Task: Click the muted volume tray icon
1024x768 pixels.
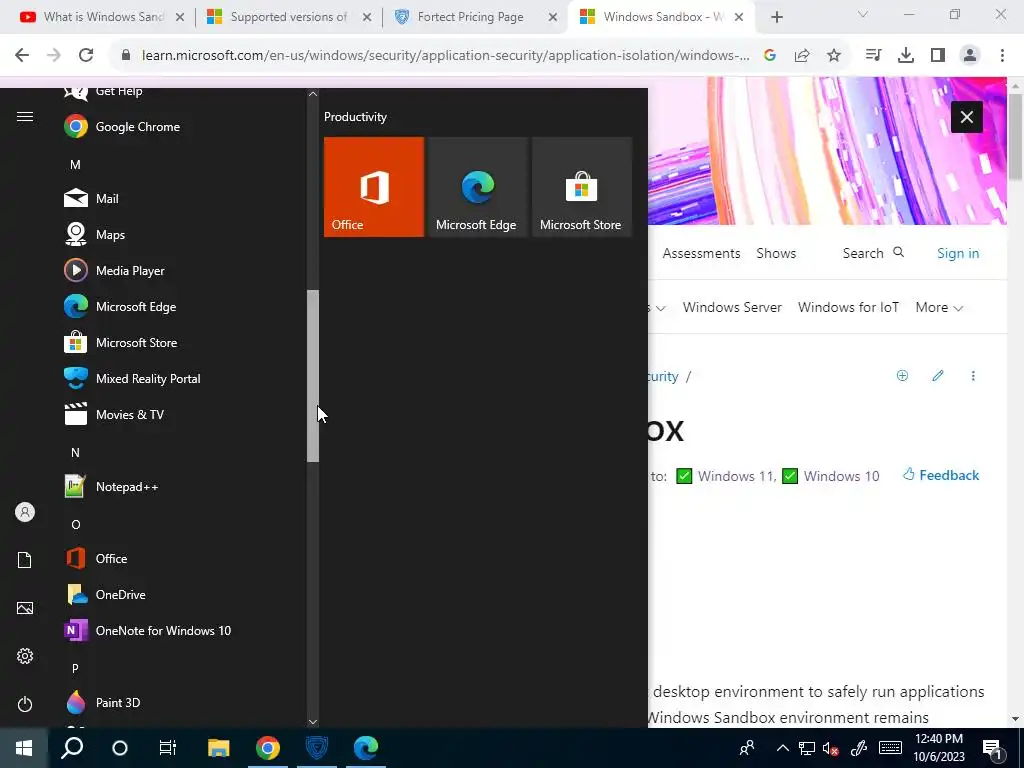Action: tap(831, 748)
